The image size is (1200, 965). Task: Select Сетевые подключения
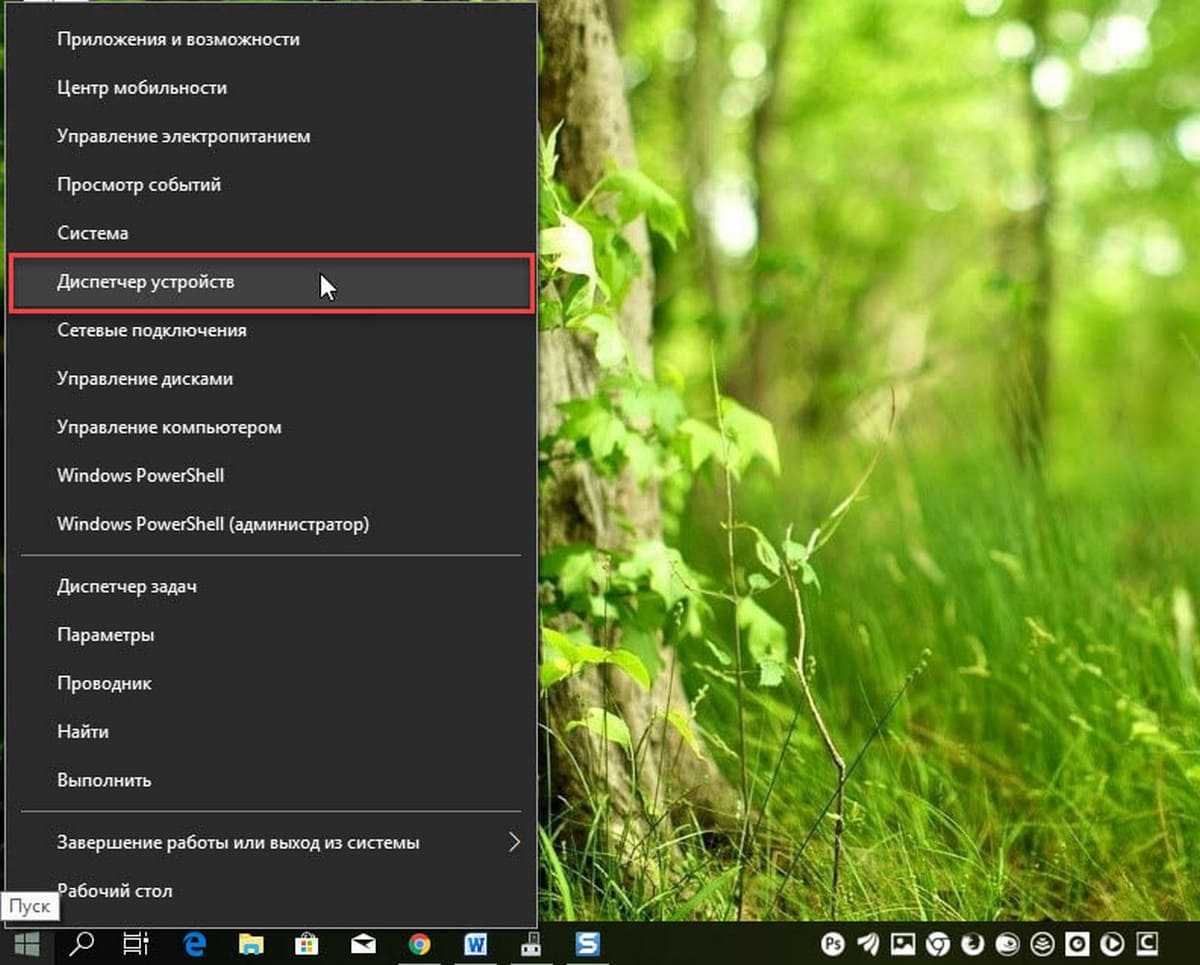(x=152, y=330)
